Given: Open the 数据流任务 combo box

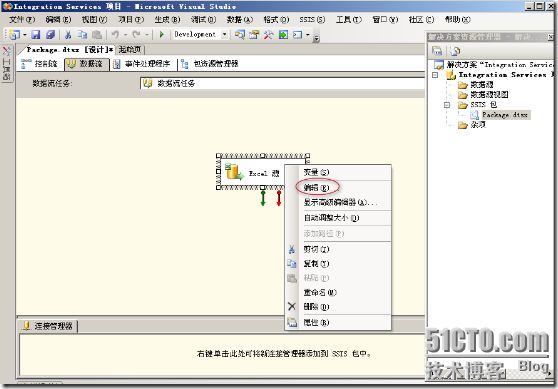Looking at the screenshot, I should click(283, 83).
